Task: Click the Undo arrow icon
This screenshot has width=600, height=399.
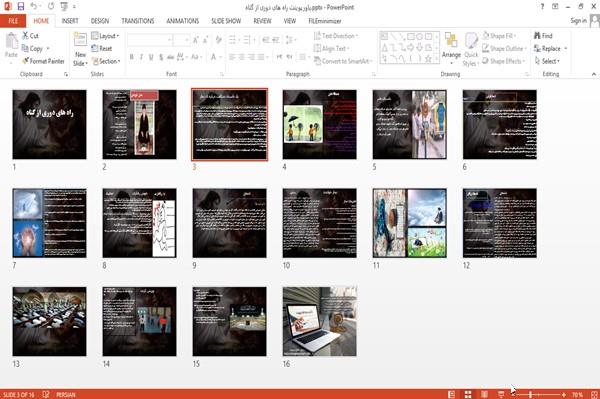Action: click(34, 7)
